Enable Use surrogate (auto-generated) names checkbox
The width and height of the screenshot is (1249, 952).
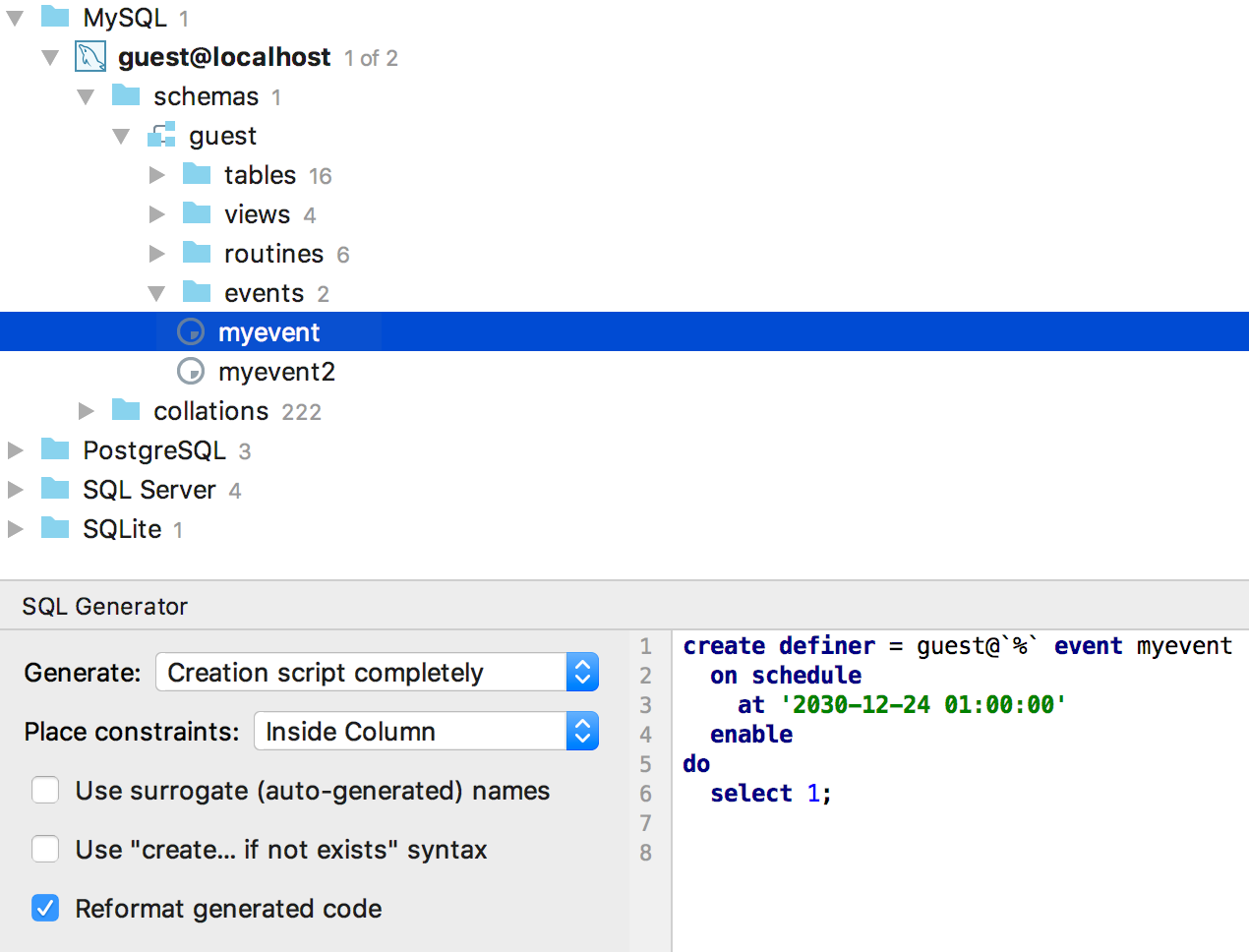click(x=45, y=791)
